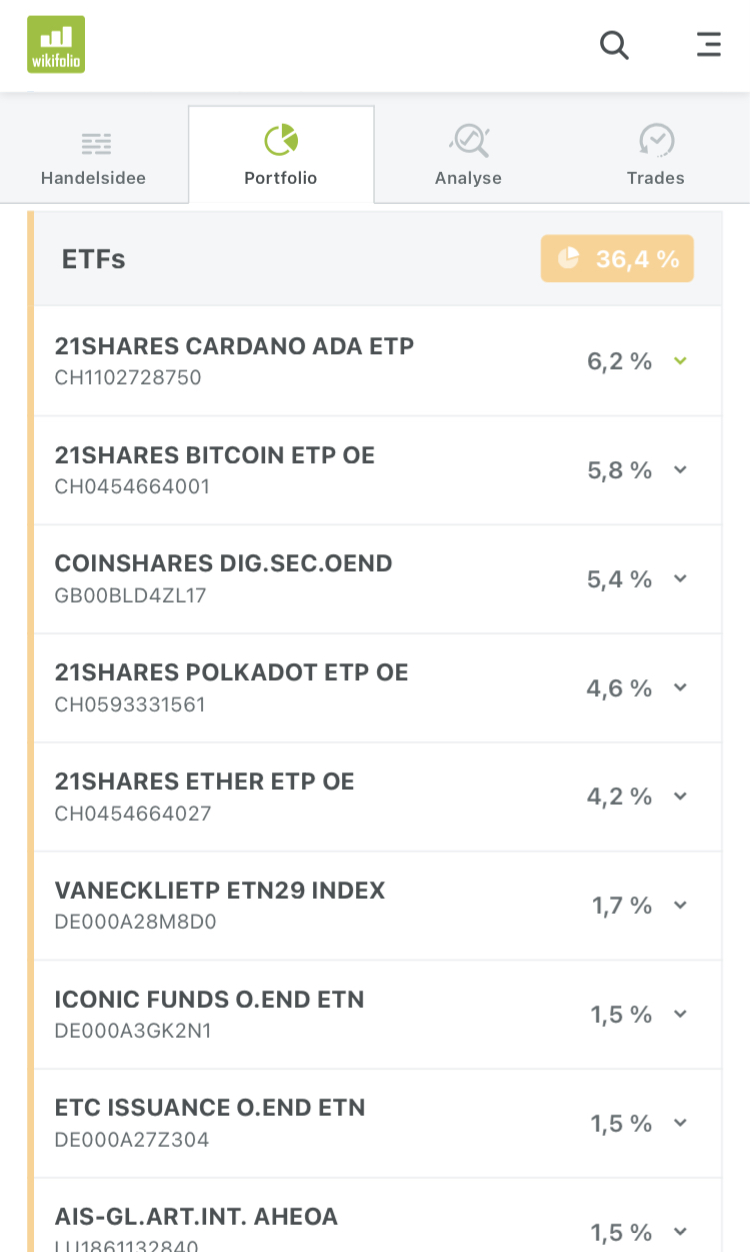
Task: Open the hamburger menu icon
Action: 708,45
